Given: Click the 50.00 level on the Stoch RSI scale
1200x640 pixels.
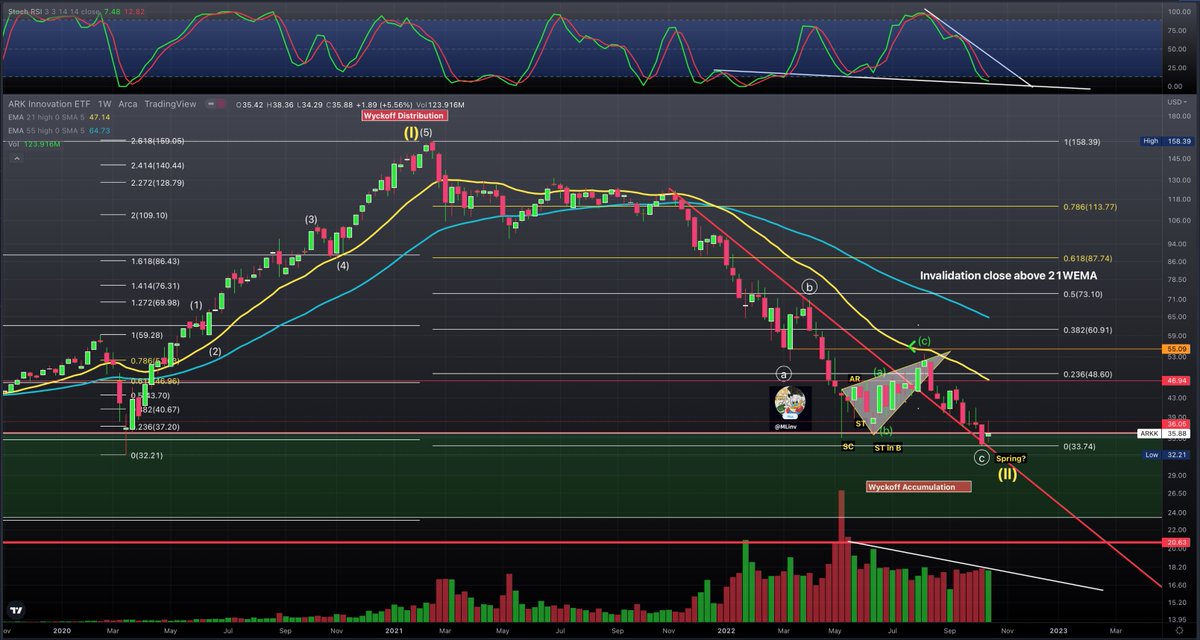Looking at the screenshot, I should click(1176, 48).
